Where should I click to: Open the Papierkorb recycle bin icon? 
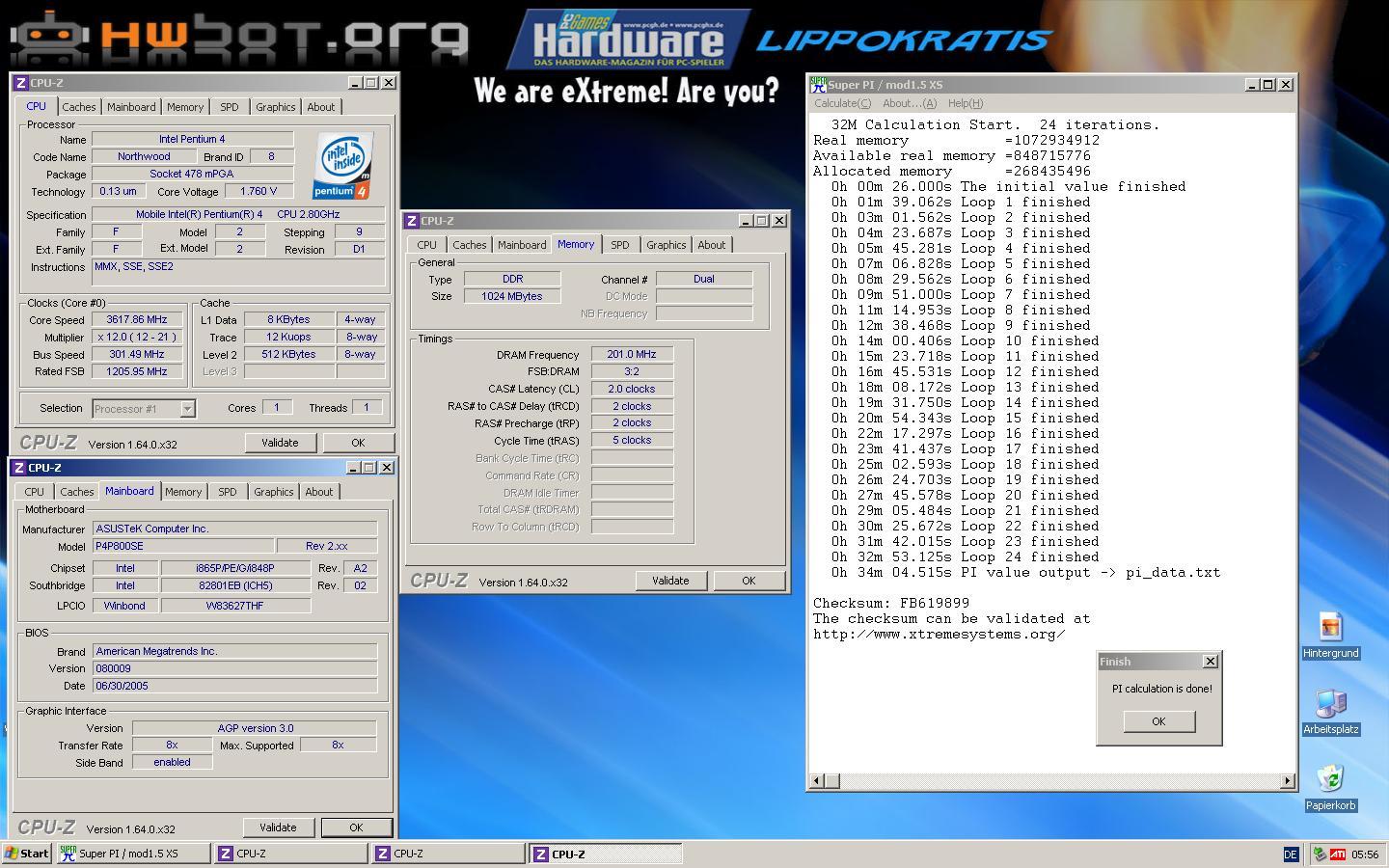[x=1330, y=787]
